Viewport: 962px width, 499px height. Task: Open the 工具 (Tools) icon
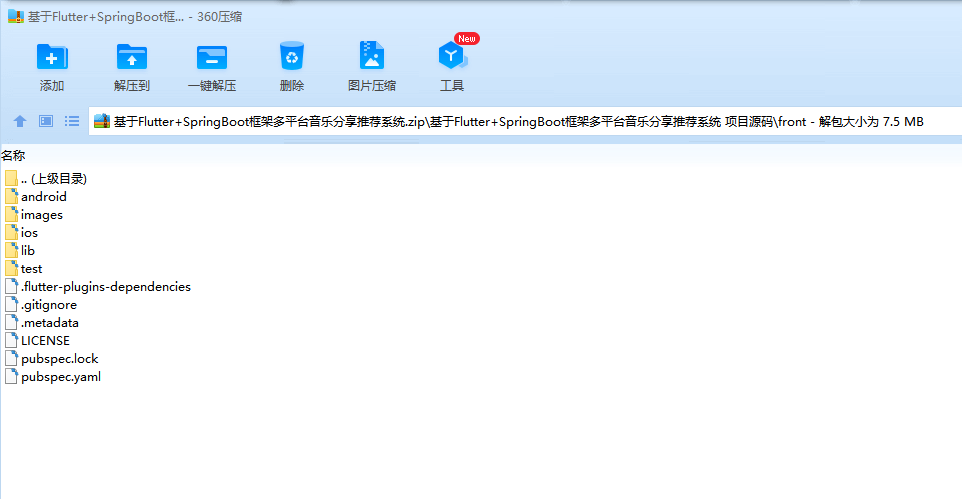(452, 56)
